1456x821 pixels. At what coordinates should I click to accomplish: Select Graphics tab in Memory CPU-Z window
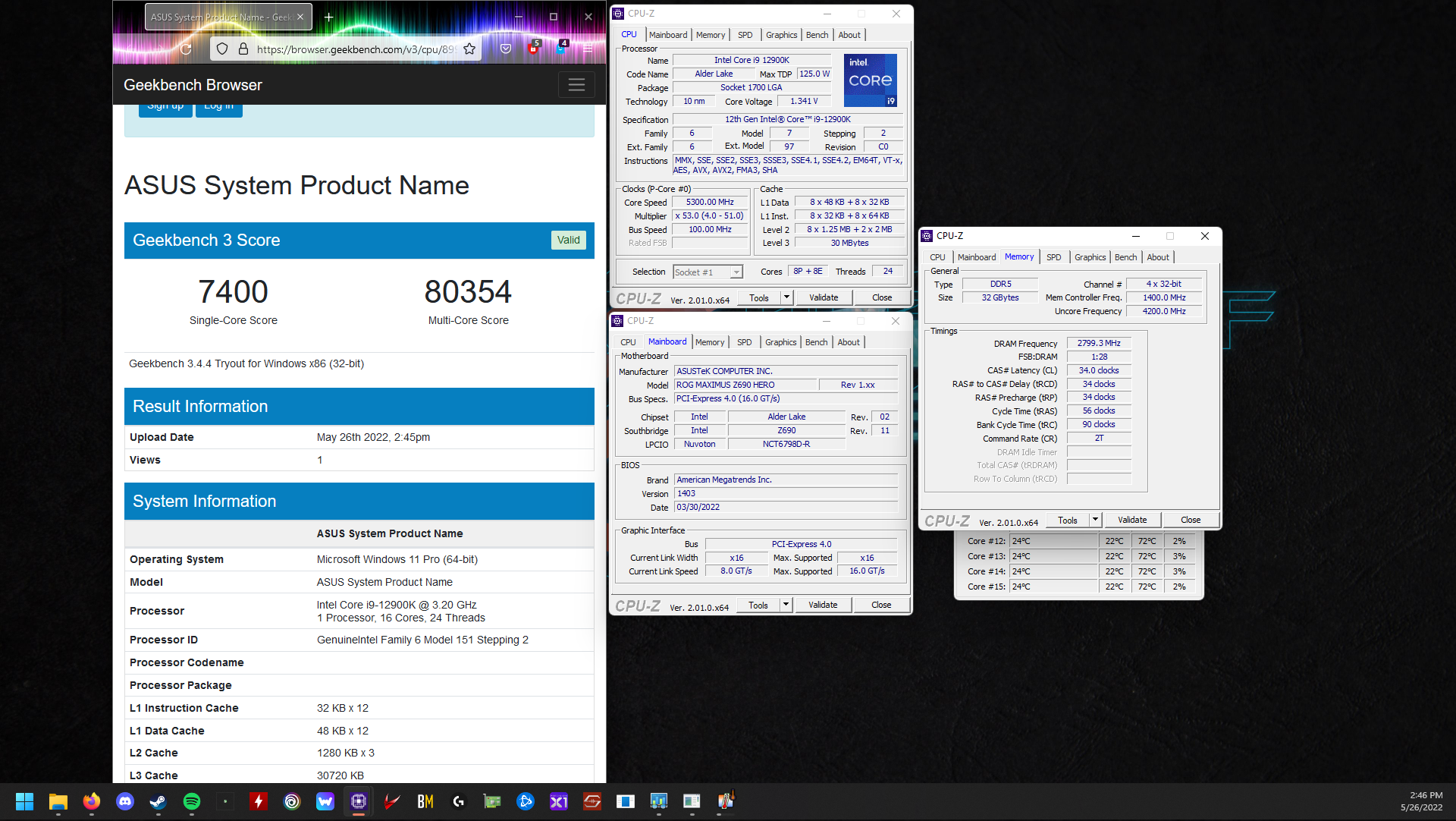pos(1090,257)
